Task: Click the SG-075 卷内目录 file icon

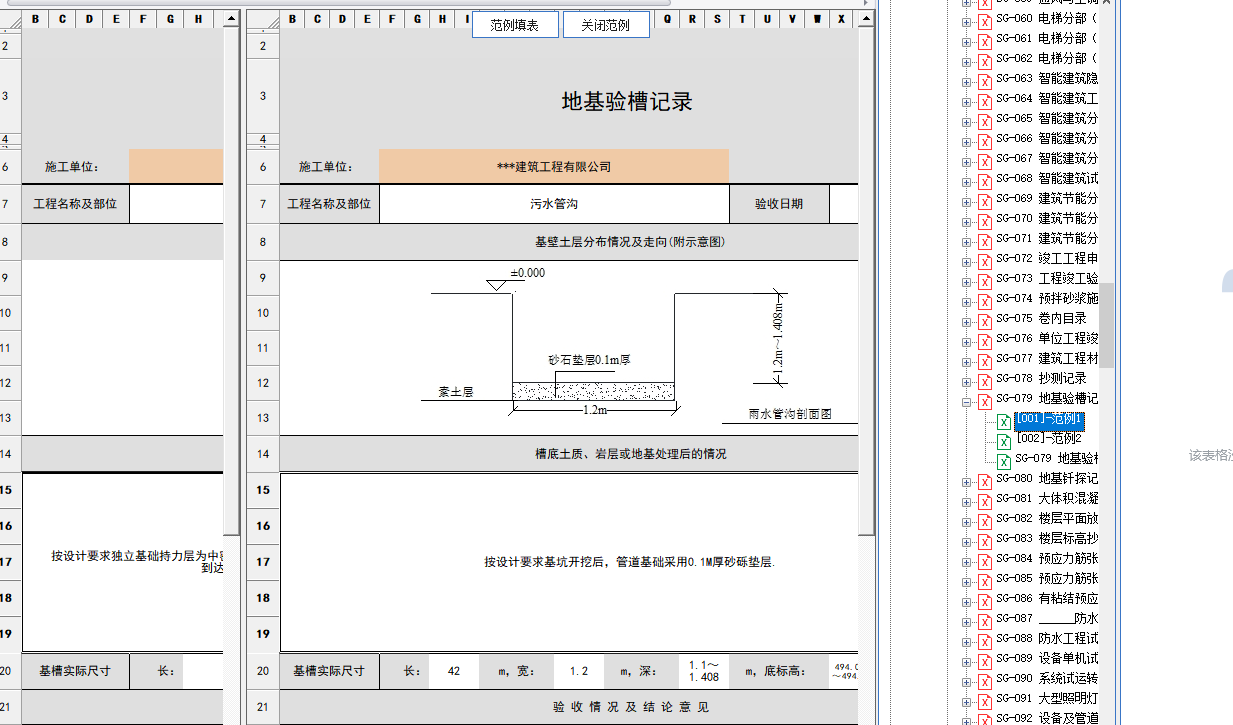Action: coord(984,321)
